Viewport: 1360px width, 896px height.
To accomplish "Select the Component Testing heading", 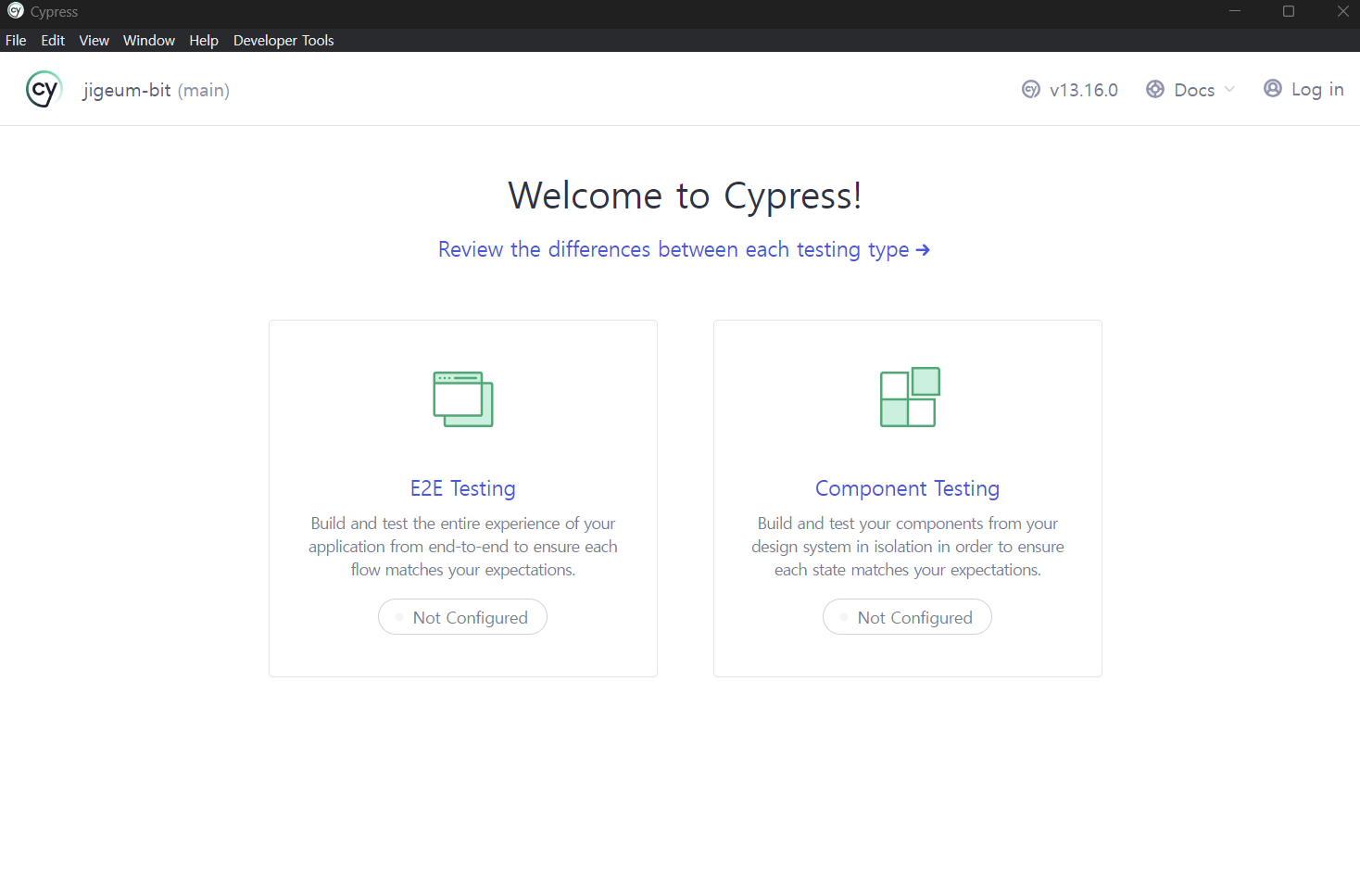I will click(908, 488).
